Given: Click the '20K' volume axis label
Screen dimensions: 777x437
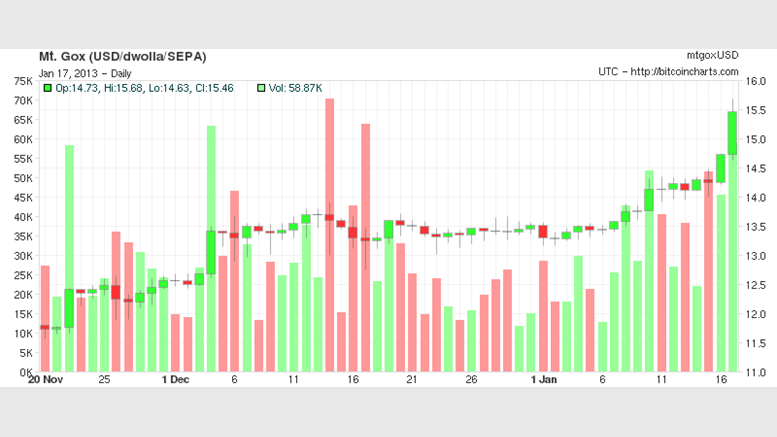Looking at the screenshot, I should tap(23, 295).
